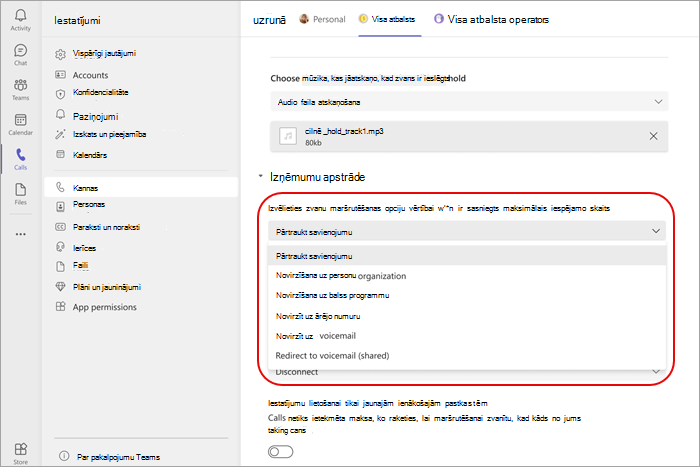Click the Ierīces headset icon
700x467 pixels.
click(x=60, y=246)
